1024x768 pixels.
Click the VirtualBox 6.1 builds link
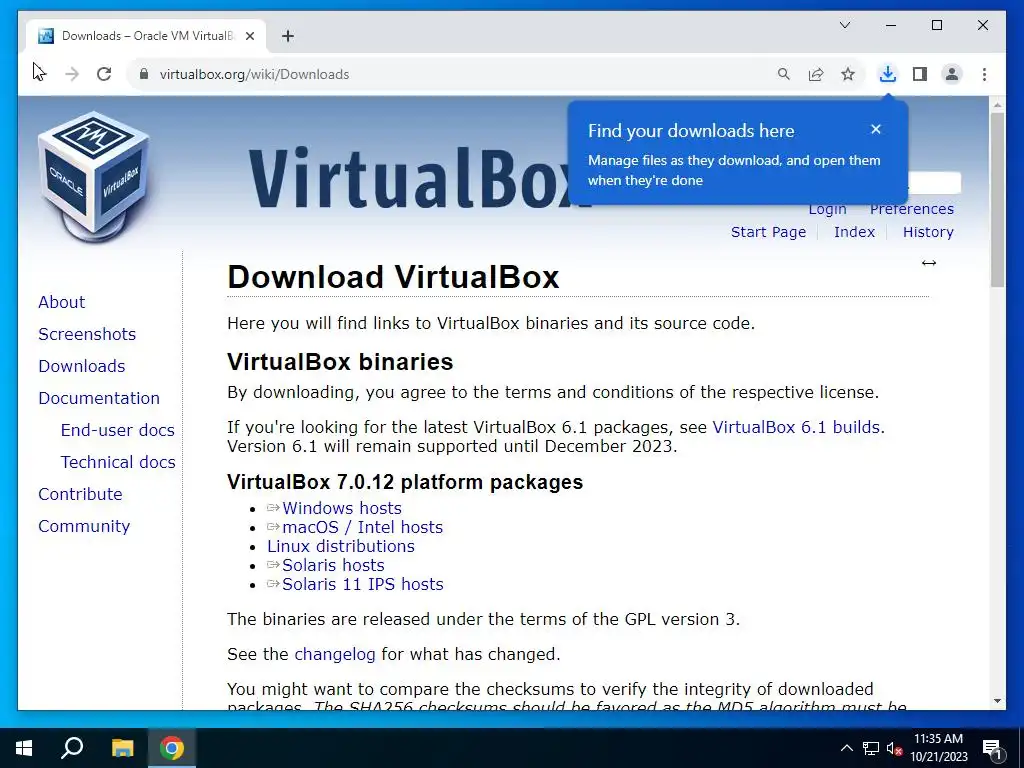point(796,427)
